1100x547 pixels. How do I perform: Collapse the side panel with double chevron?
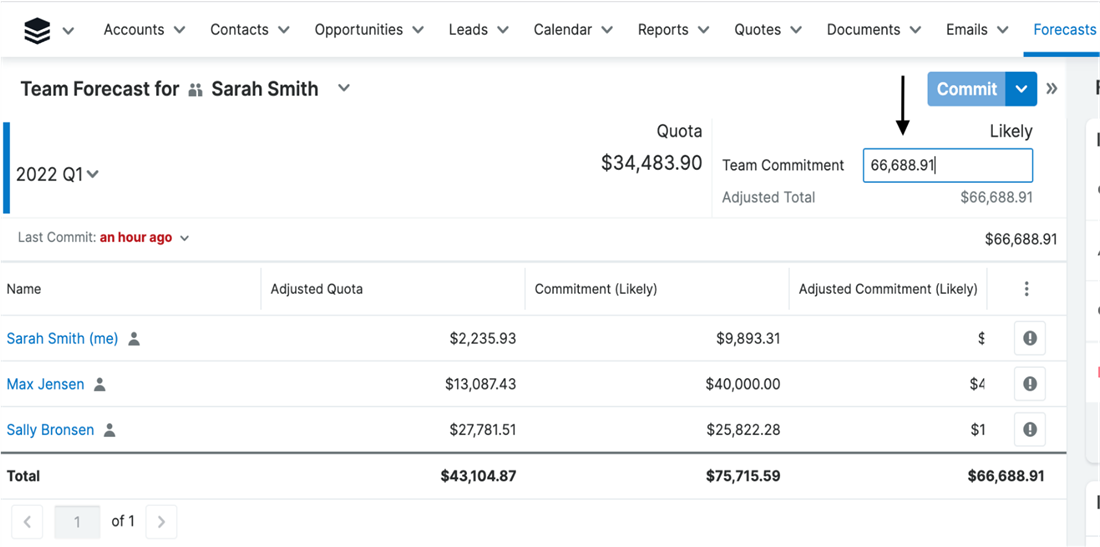(x=1052, y=89)
